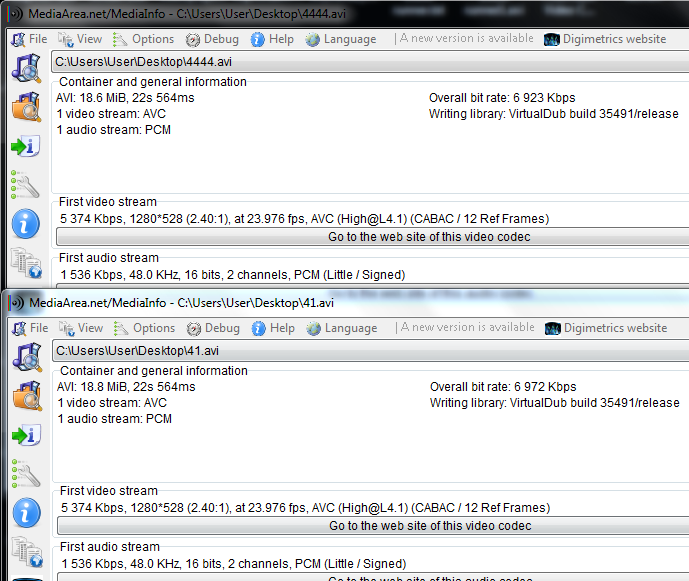Open the Language menu in the 41.avi window
This screenshot has height=581, width=689.
click(x=342, y=328)
